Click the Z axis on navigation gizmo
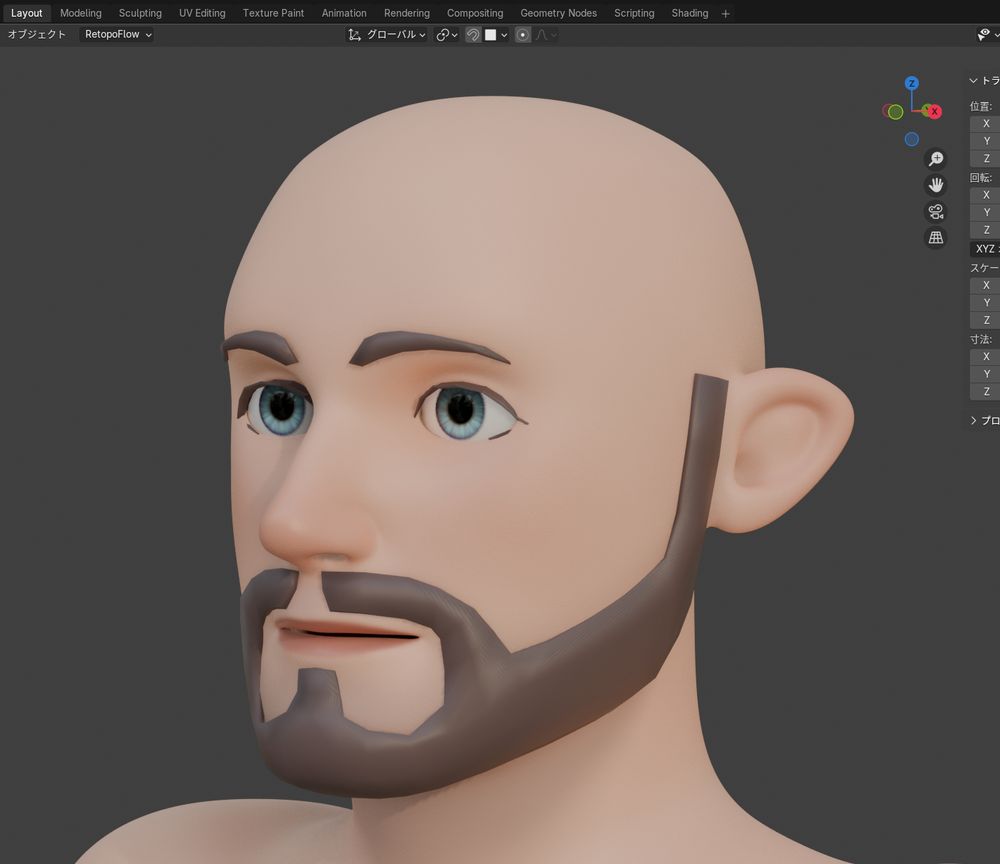Image resolution: width=1000 pixels, height=864 pixels. coord(911,83)
